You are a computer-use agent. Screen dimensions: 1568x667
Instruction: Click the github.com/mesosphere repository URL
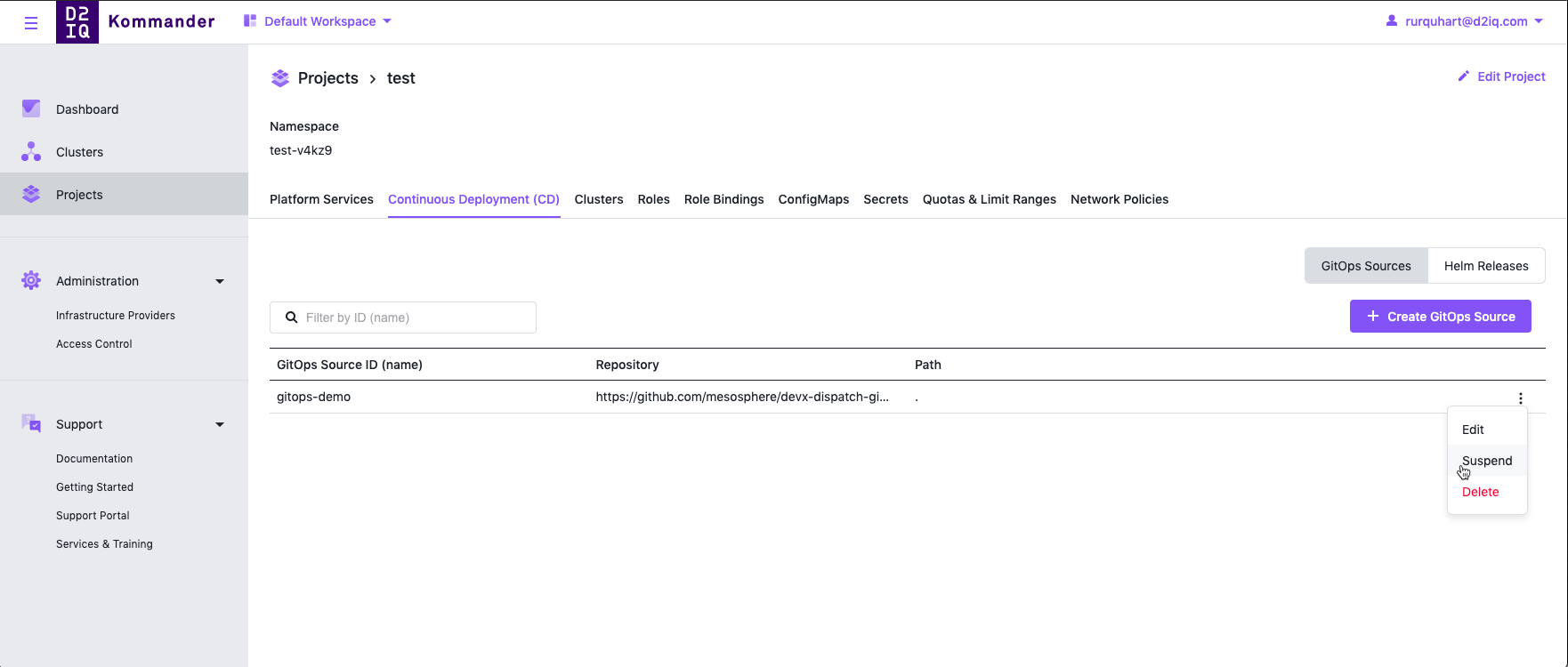pos(742,397)
